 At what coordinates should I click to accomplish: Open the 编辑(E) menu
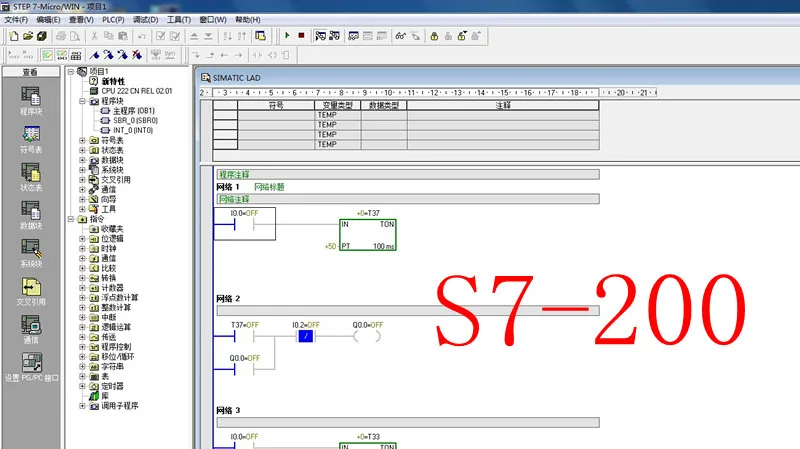point(48,19)
